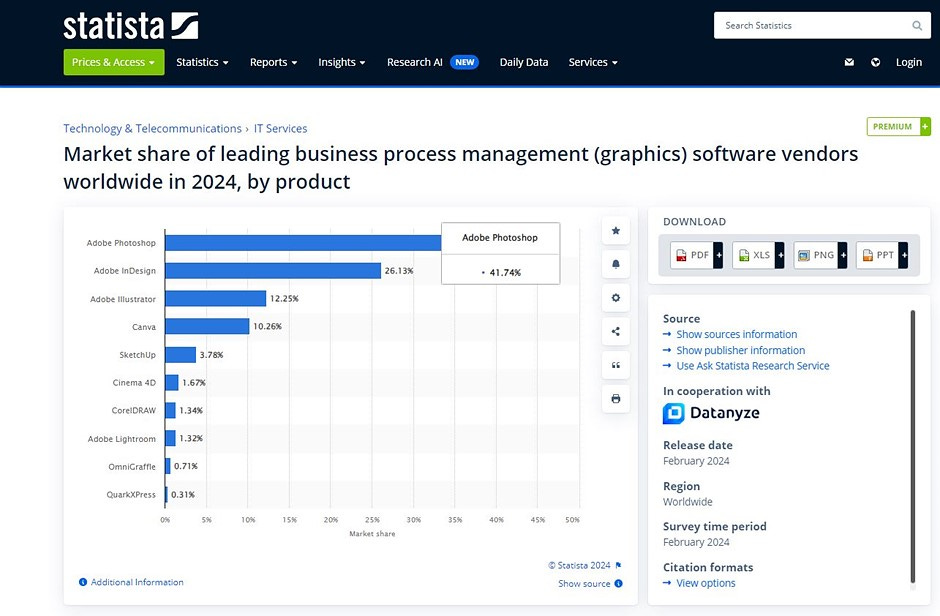This screenshot has width=940, height=616.
Task: Click the globe language icon
Action: (x=875, y=62)
